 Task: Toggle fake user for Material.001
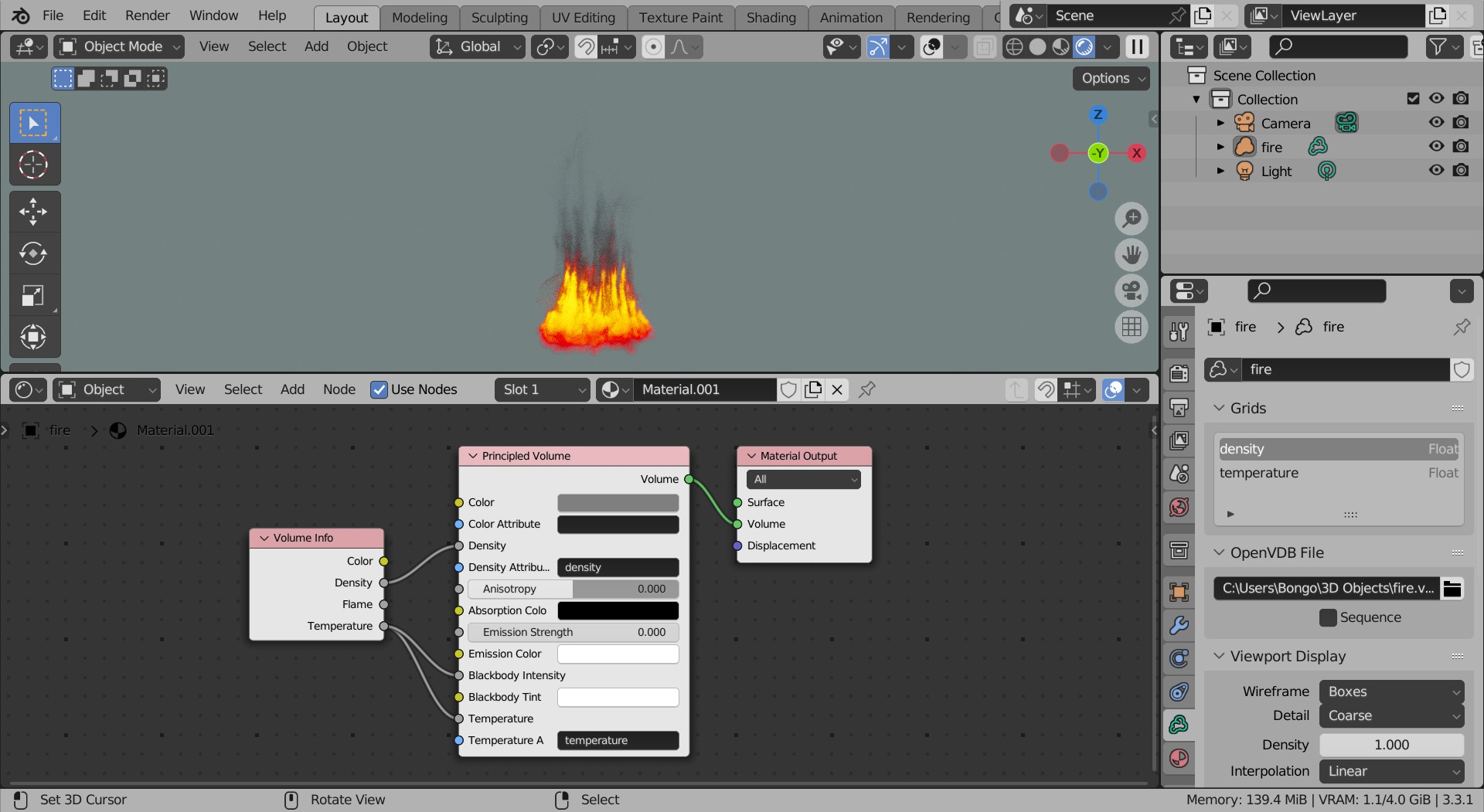point(788,389)
